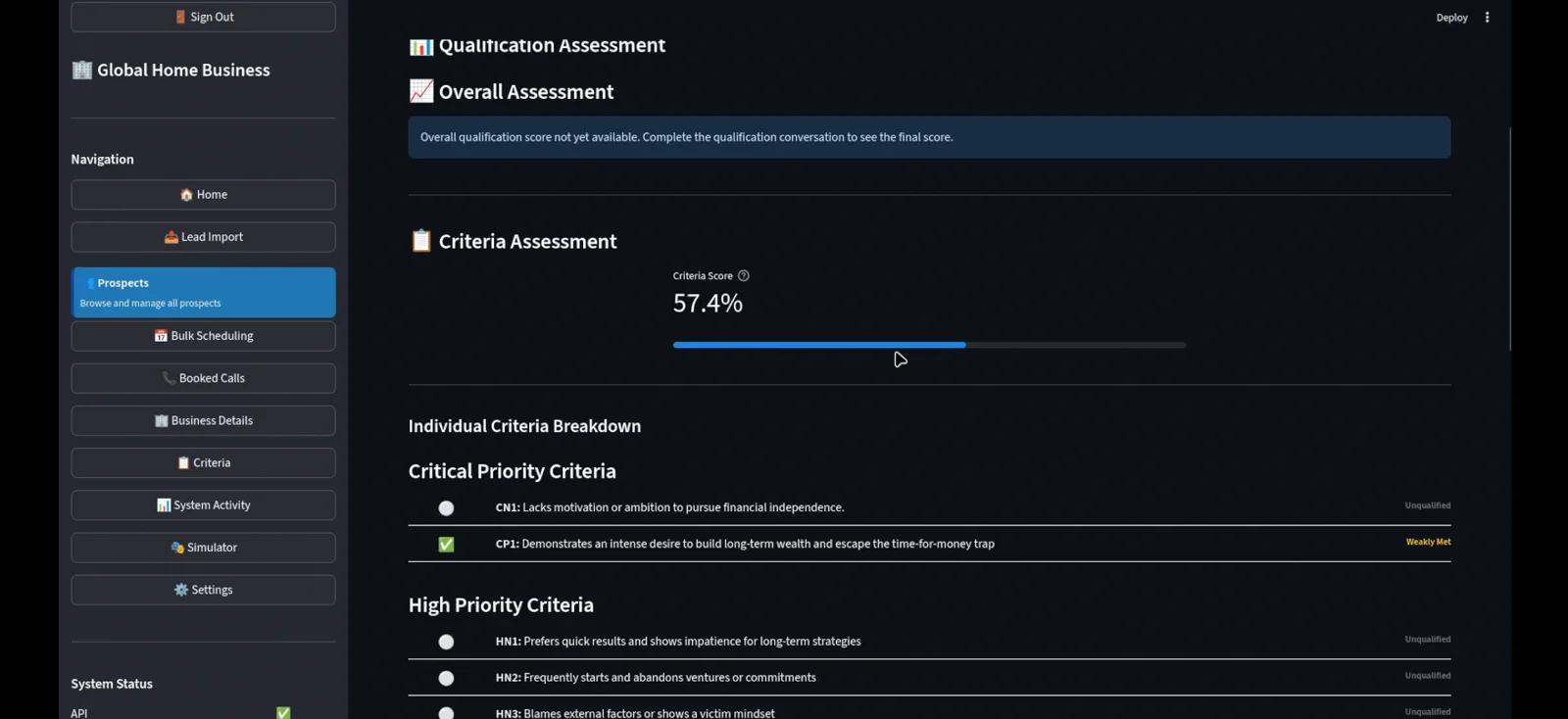This screenshot has width=1568, height=719.
Task: Click the chart icon beside Overall Assessment
Action: point(421,91)
